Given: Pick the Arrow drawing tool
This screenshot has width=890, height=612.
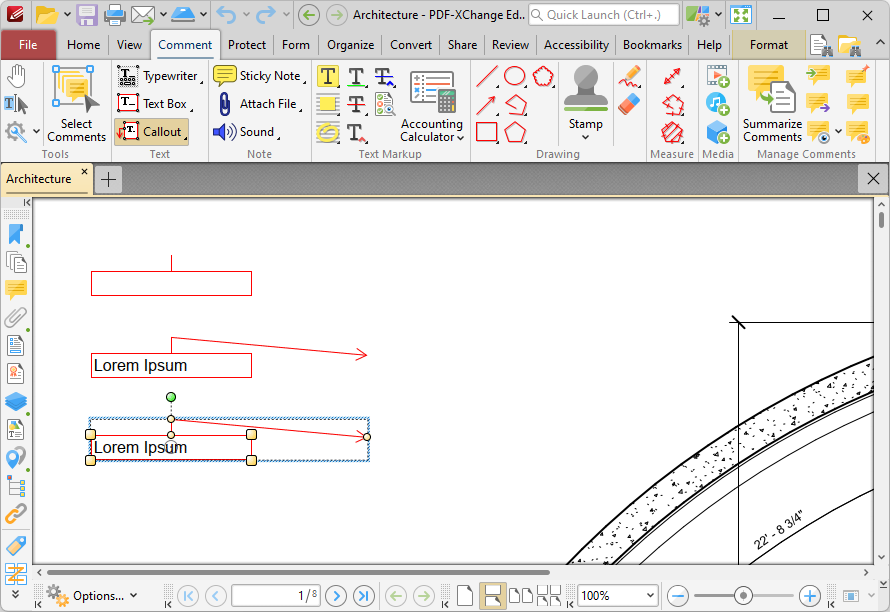Looking at the screenshot, I should [x=487, y=104].
